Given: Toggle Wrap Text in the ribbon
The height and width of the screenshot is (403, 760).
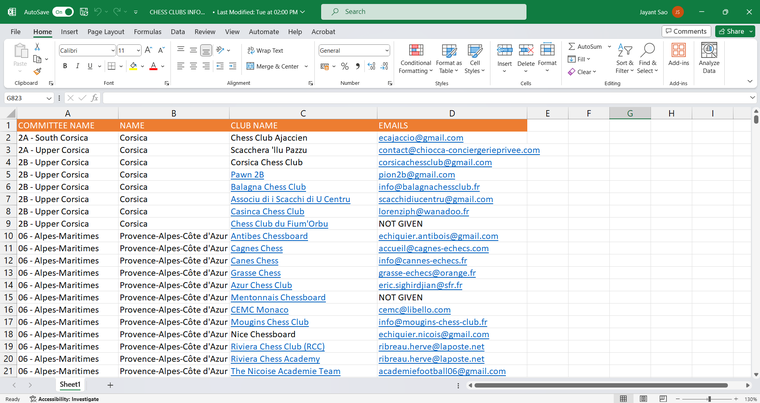Looking at the screenshot, I should tap(264, 50).
